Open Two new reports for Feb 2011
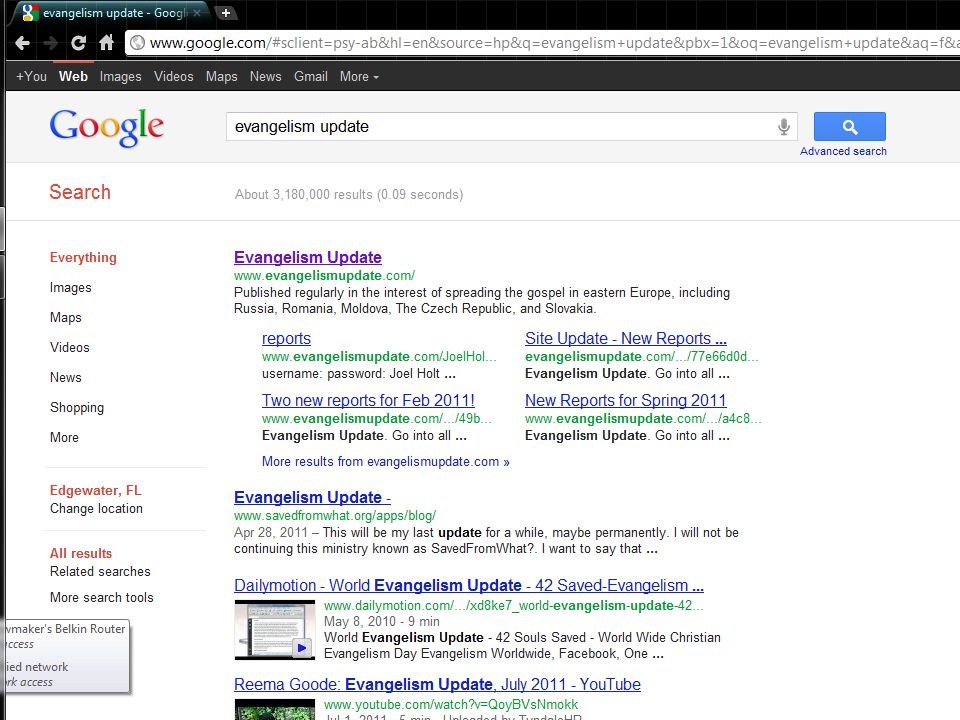 [369, 400]
